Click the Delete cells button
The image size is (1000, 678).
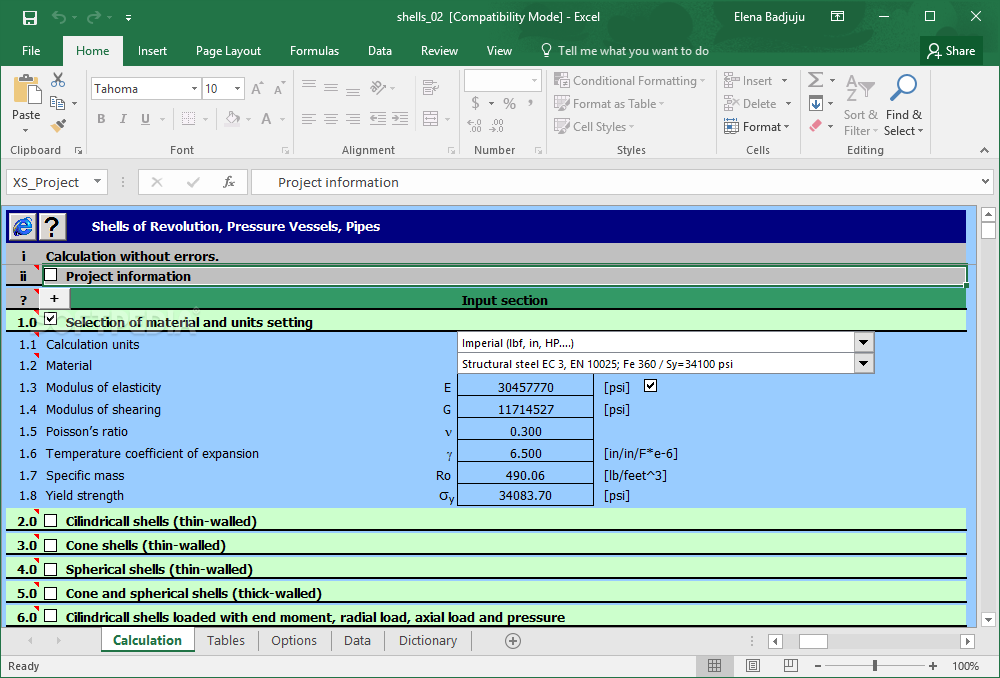(758, 103)
